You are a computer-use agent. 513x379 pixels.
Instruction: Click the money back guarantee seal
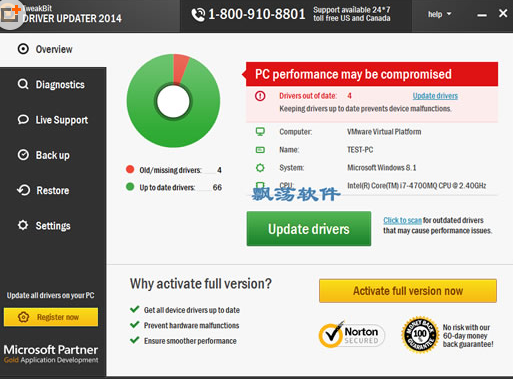coord(420,334)
